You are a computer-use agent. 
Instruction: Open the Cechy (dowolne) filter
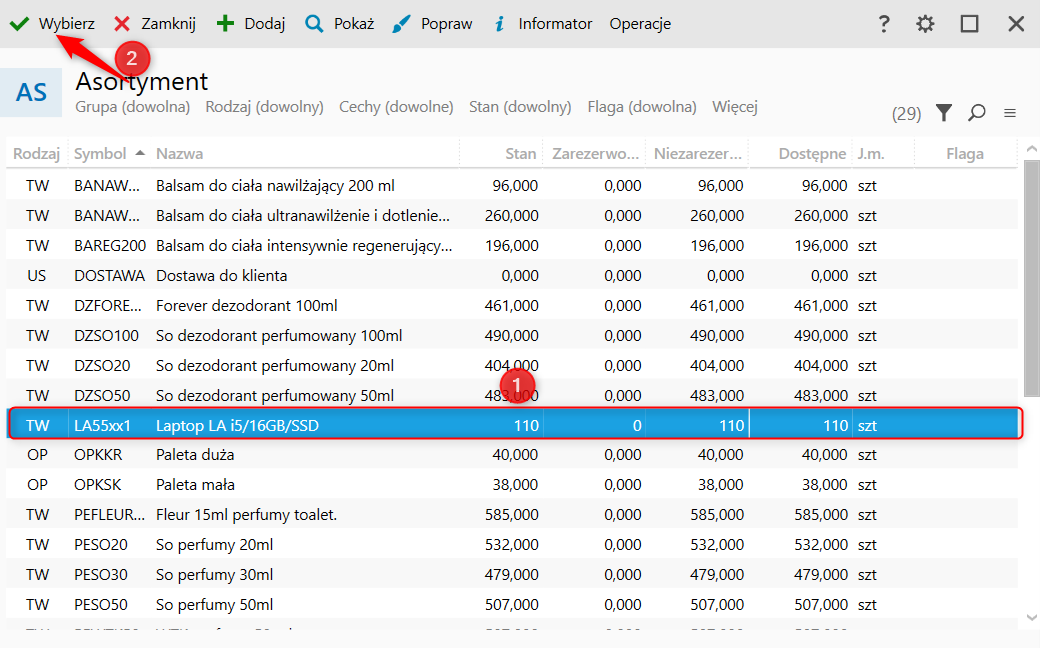pos(396,107)
